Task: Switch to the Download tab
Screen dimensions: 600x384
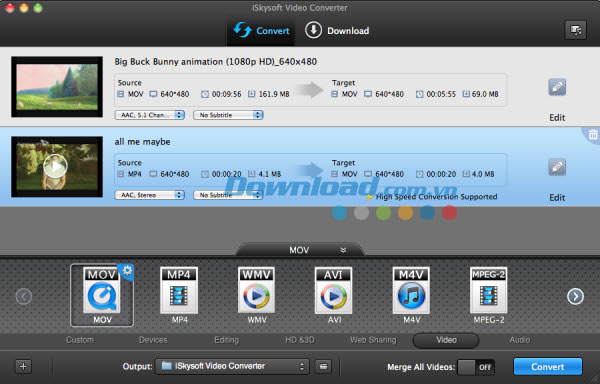Action: pyautogui.click(x=337, y=31)
